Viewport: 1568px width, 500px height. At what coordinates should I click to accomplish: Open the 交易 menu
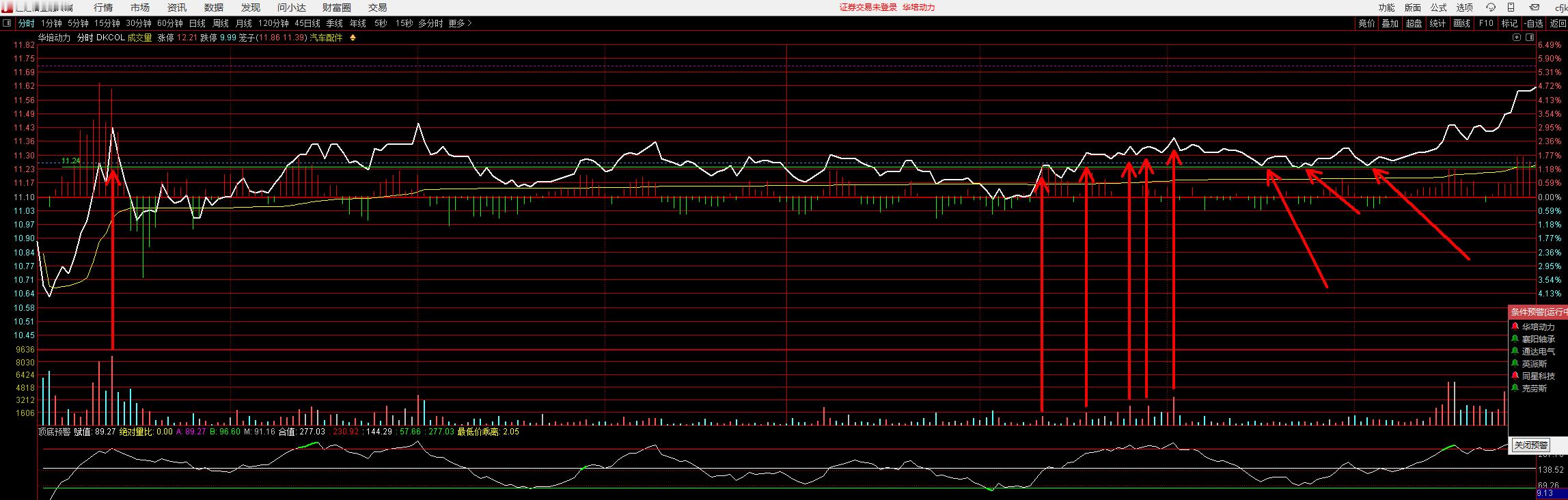coord(378,8)
